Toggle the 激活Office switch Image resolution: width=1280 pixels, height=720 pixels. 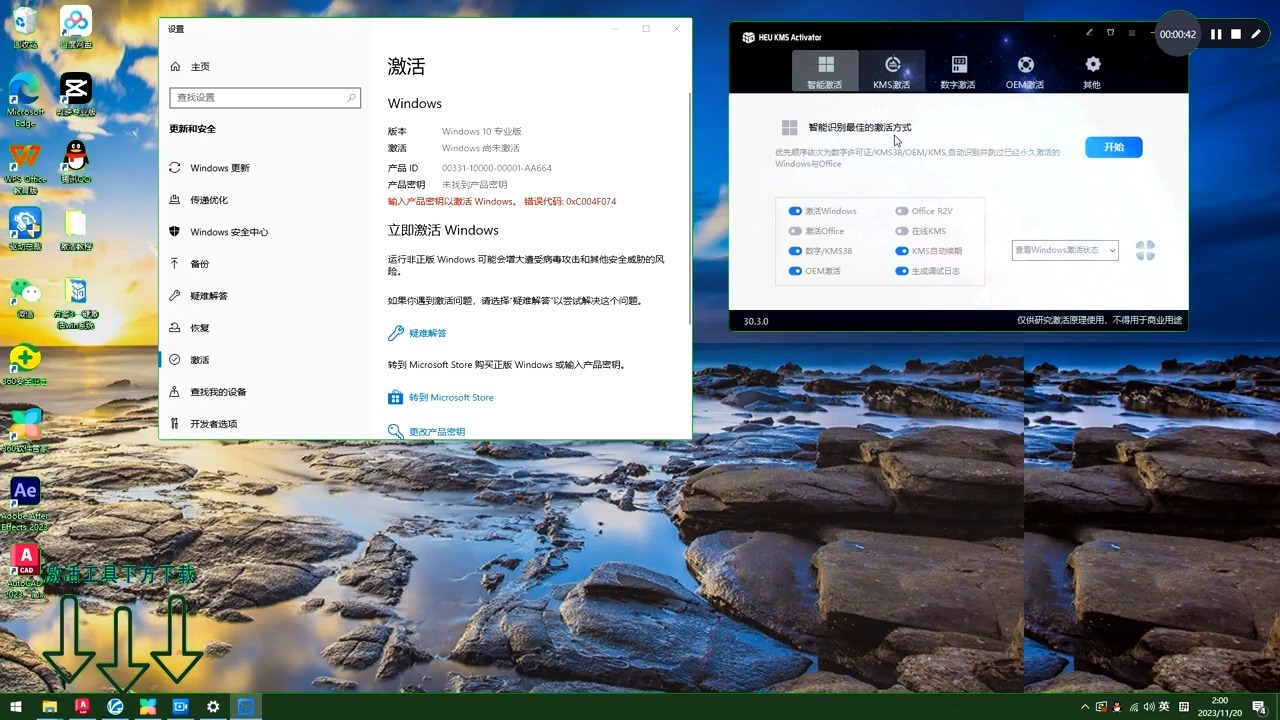pyautogui.click(x=796, y=231)
